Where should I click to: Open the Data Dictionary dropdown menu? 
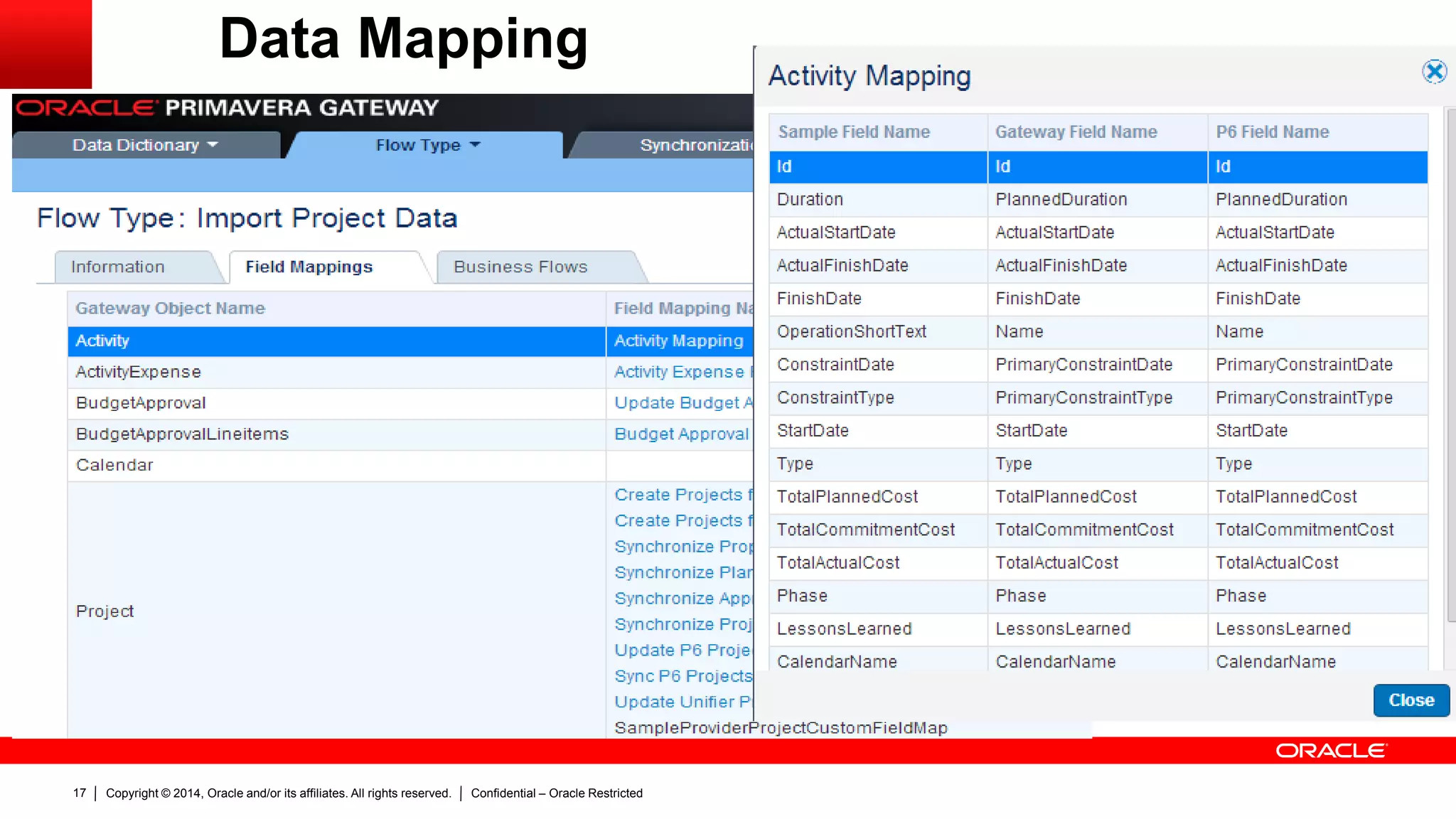tap(146, 145)
